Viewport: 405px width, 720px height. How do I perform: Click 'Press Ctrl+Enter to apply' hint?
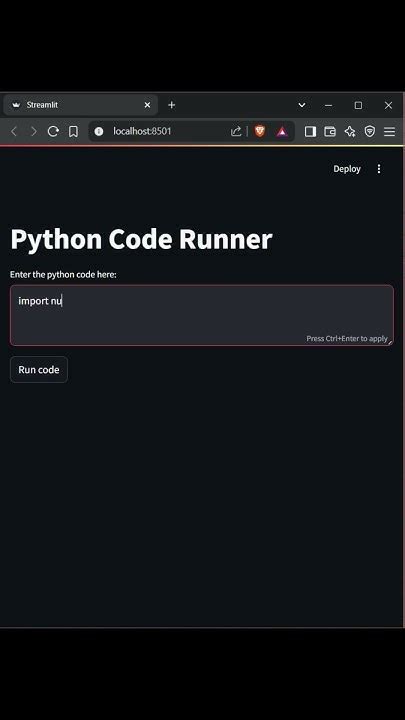pyautogui.click(x=347, y=338)
